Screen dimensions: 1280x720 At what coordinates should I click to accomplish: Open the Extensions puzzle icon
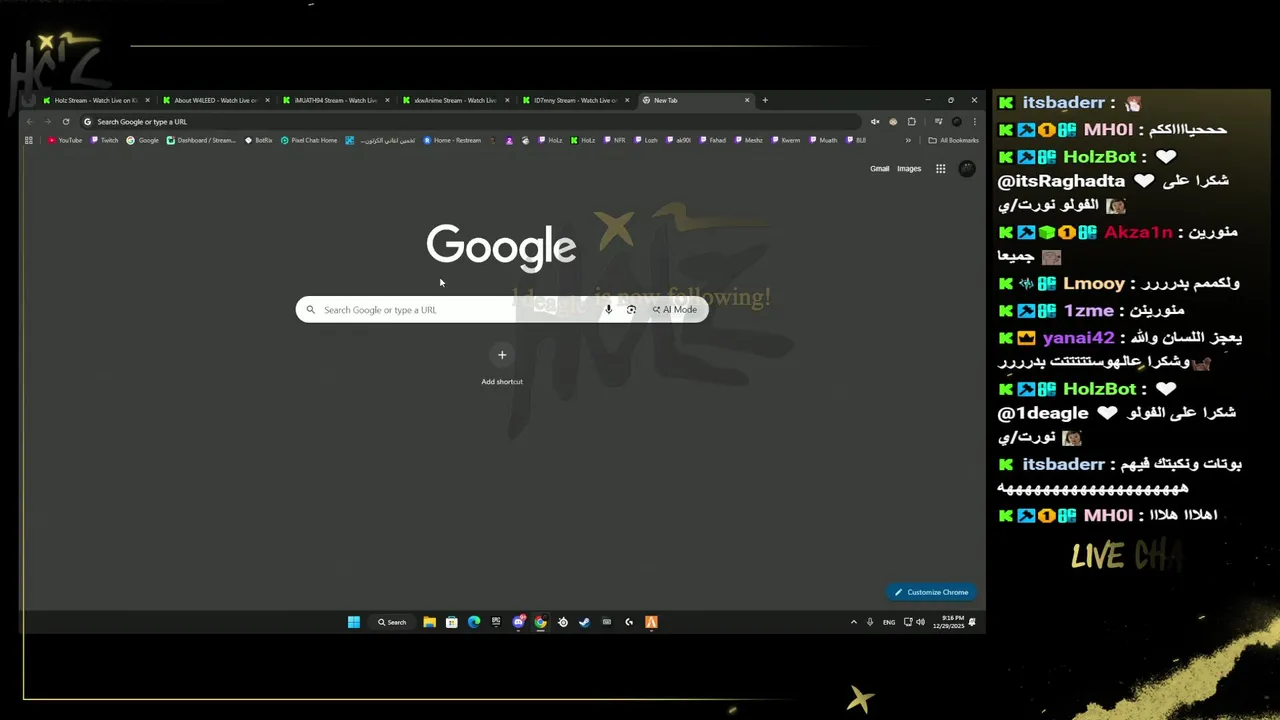point(911,122)
